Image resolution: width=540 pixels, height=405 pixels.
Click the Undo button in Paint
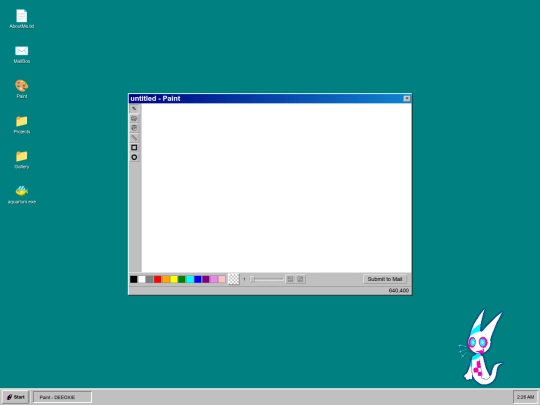[x=290, y=279]
